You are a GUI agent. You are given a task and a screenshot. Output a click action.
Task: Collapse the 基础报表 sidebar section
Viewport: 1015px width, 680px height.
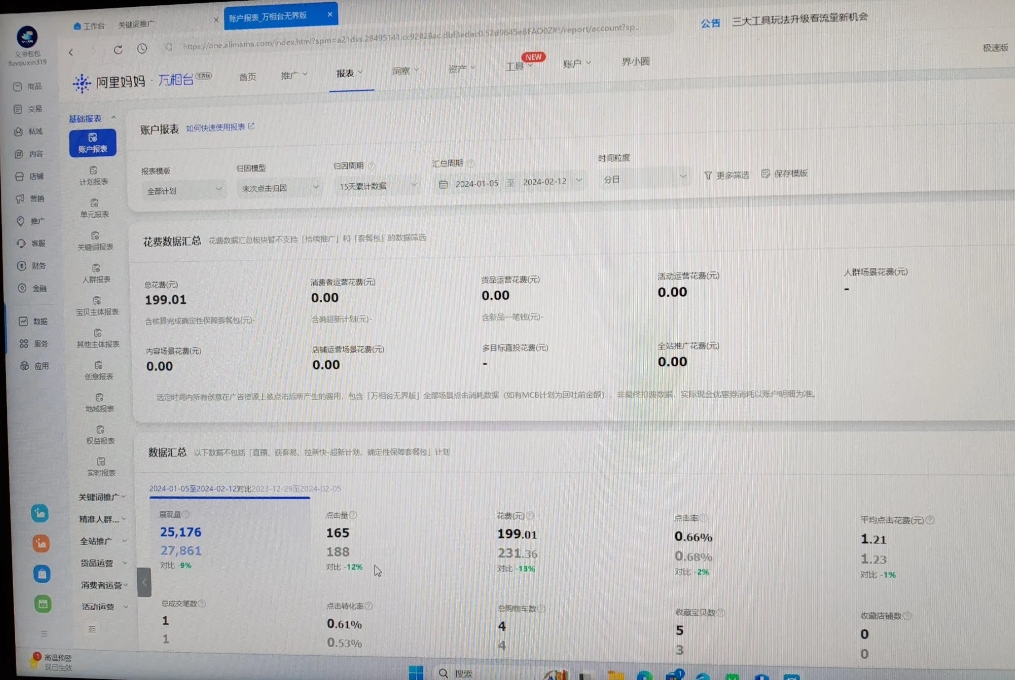93,119
